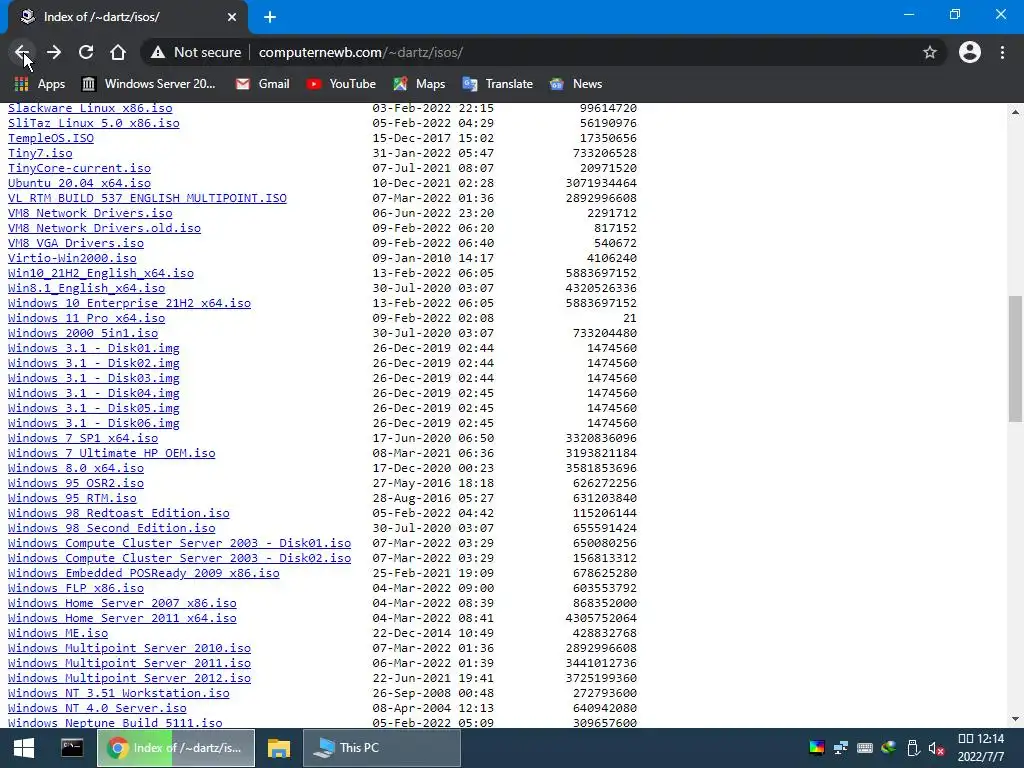Click the touch keyboard tray icon
Image resolution: width=1024 pixels, height=768 pixels.
[x=865, y=748]
